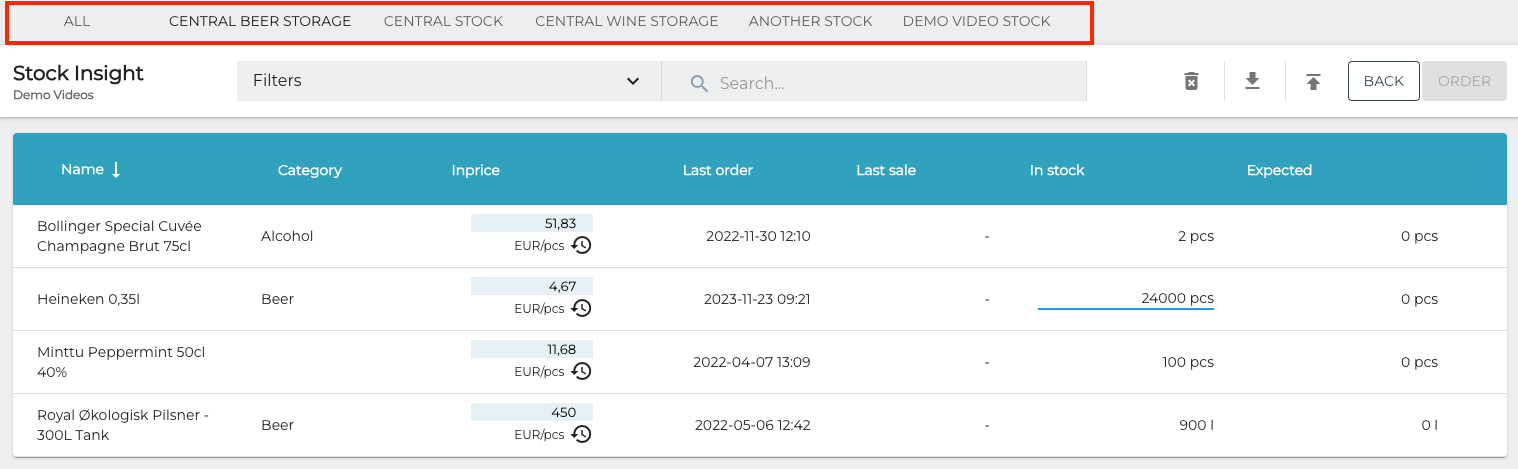Open price history for Bollinger Champagne
This screenshot has height=469, width=1518.
click(x=581, y=245)
